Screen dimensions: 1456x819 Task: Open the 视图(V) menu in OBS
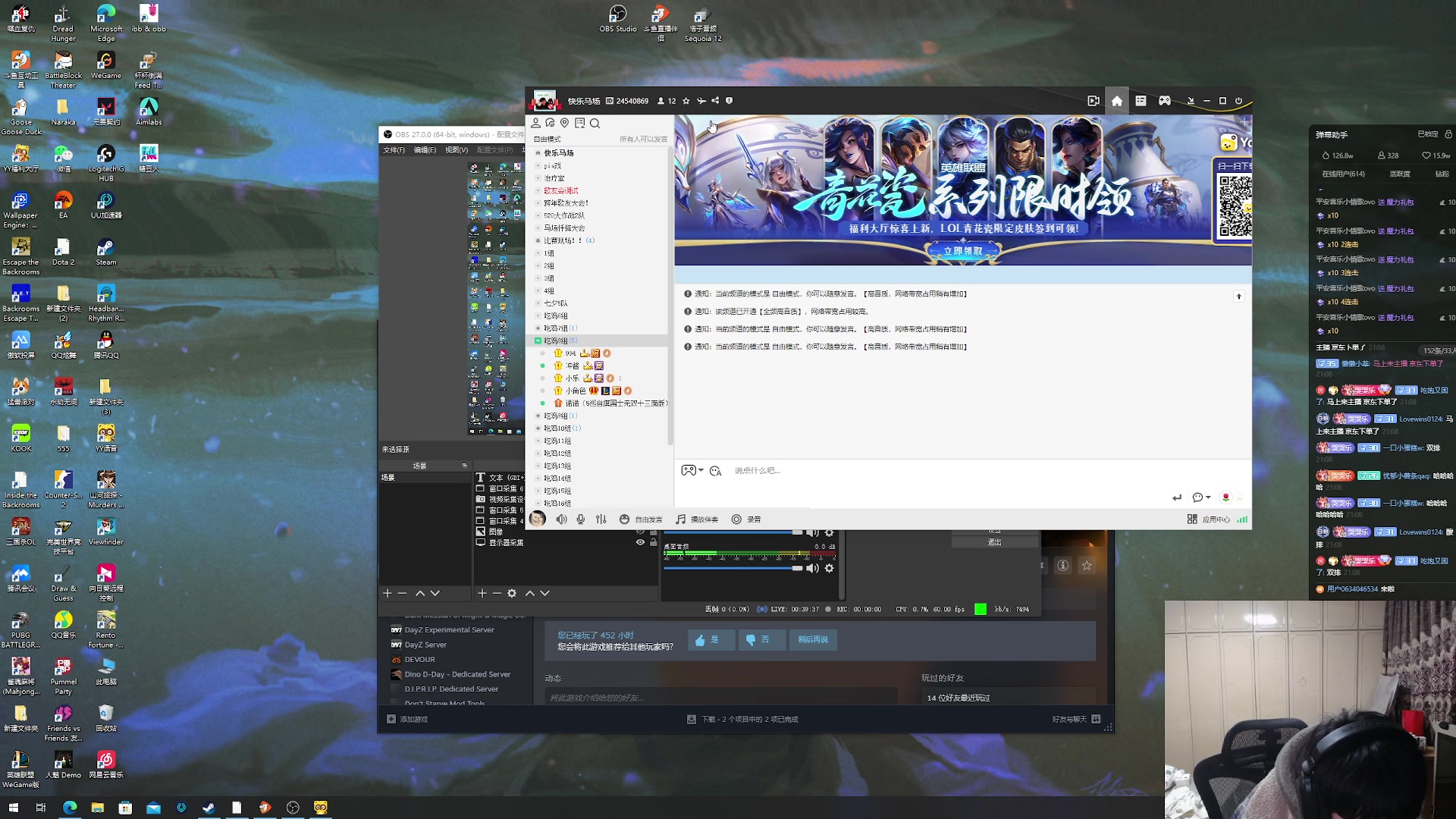coord(456,150)
